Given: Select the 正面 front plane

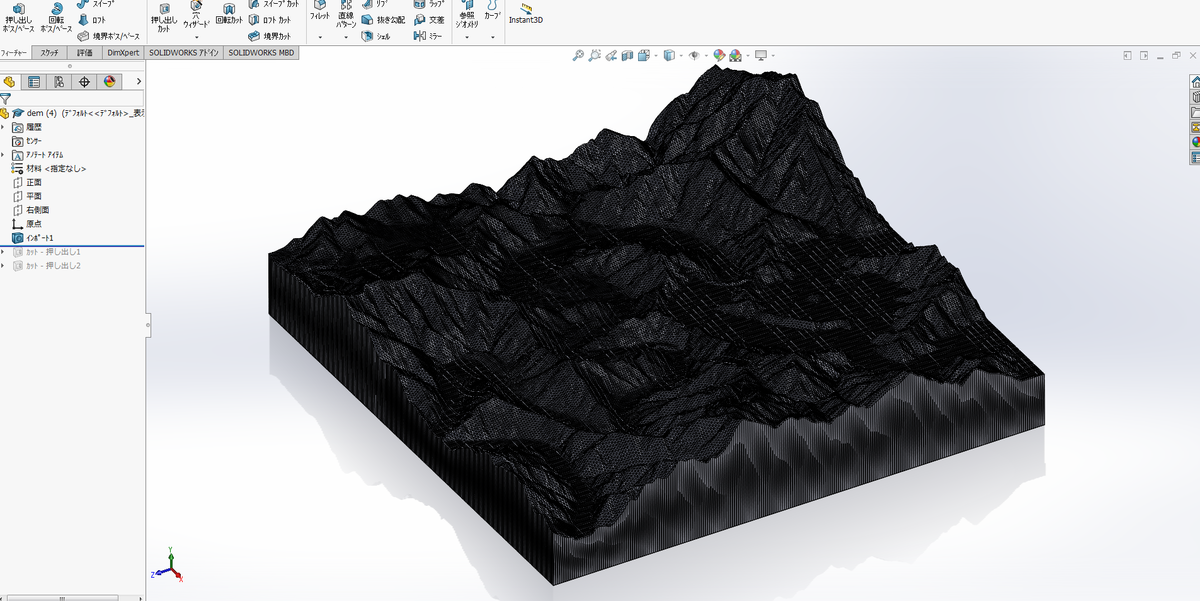Looking at the screenshot, I should tap(27, 183).
